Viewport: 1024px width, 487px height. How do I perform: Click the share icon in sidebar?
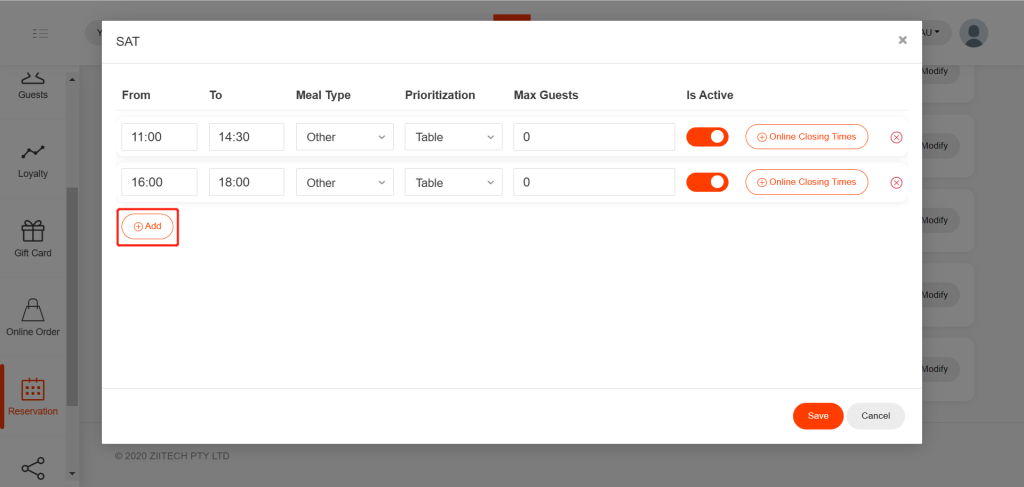click(33, 467)
